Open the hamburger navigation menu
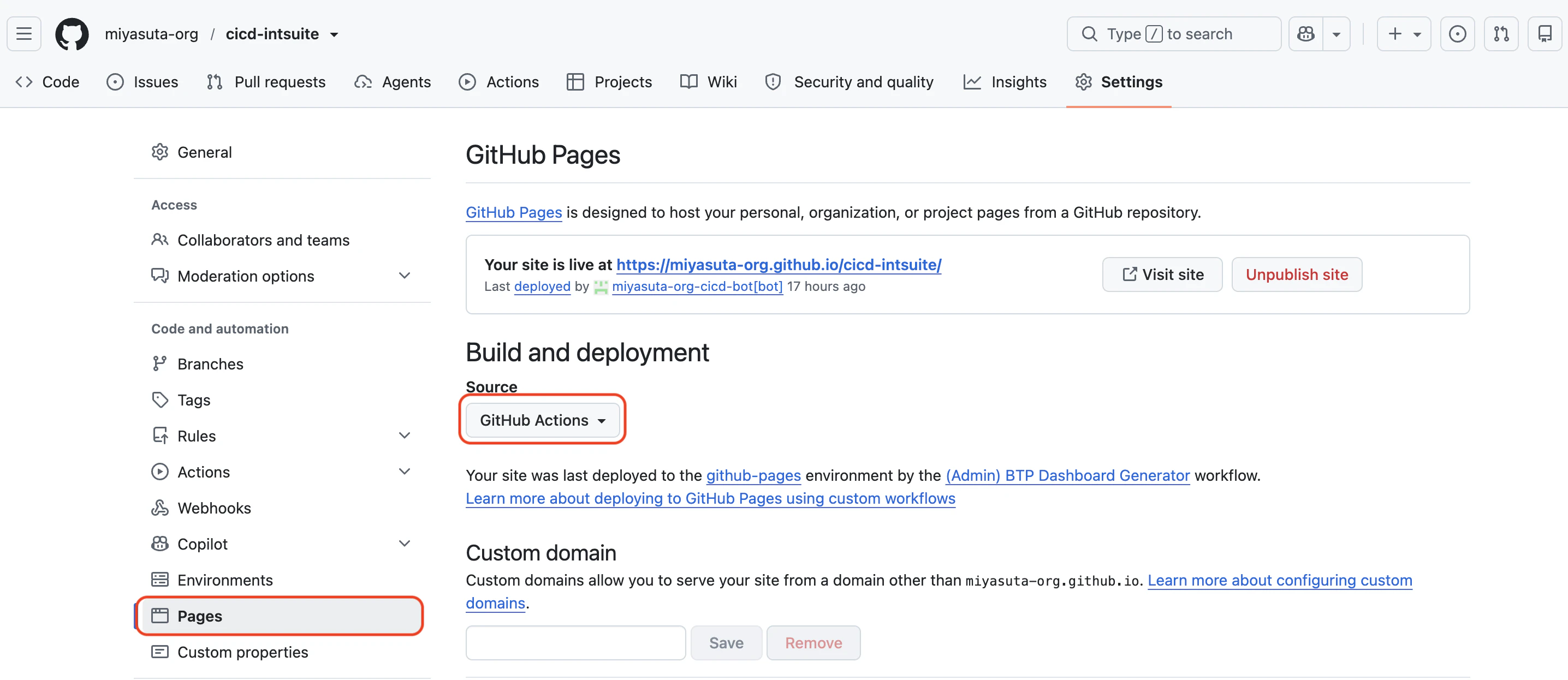 (x=23, y=33)
